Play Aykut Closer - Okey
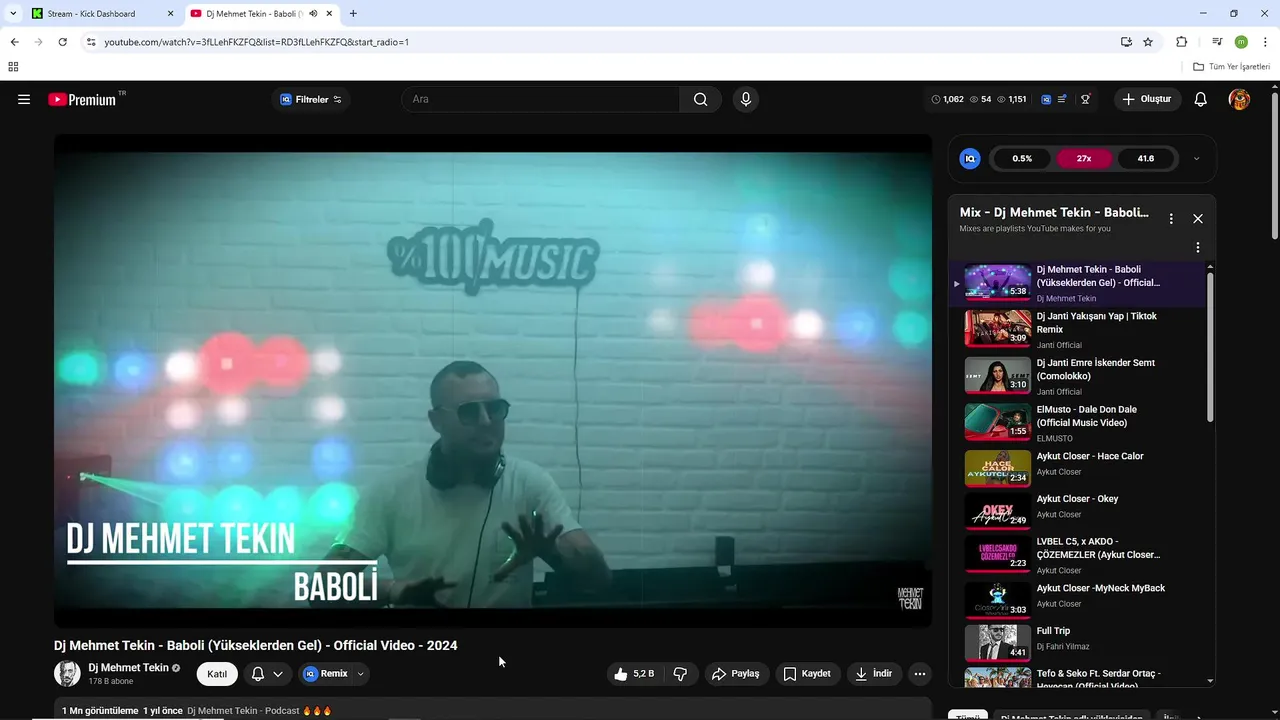The image size is (1280, 720). (1078, 511)
